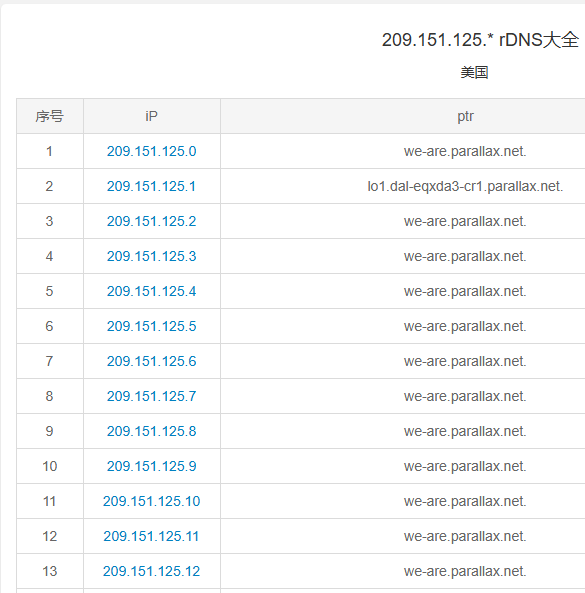Open IP link 209.151.125.6

(152, 361)
